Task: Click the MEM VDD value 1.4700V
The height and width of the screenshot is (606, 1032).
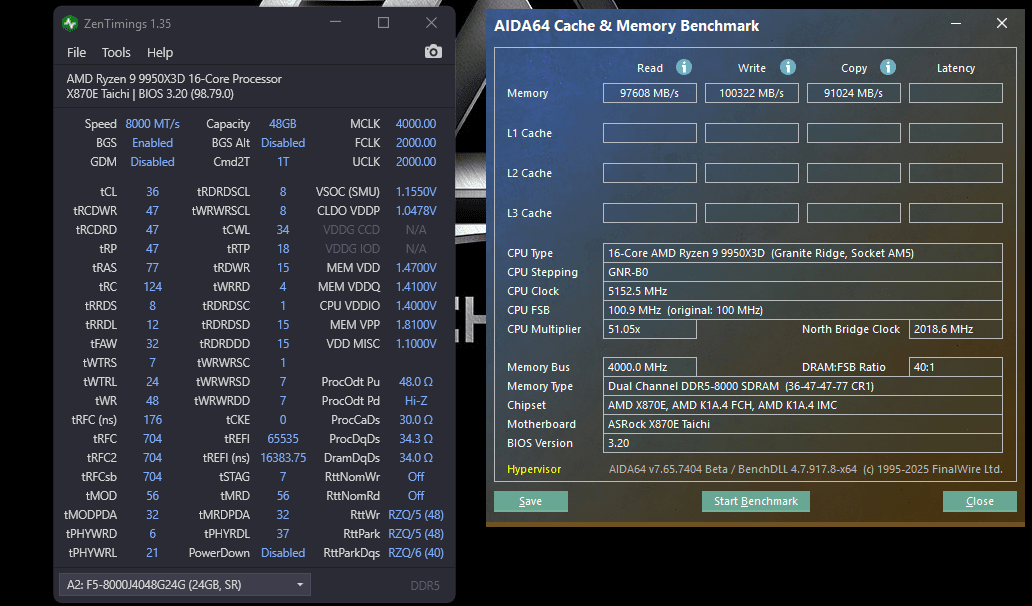Action: pos(416,268)
